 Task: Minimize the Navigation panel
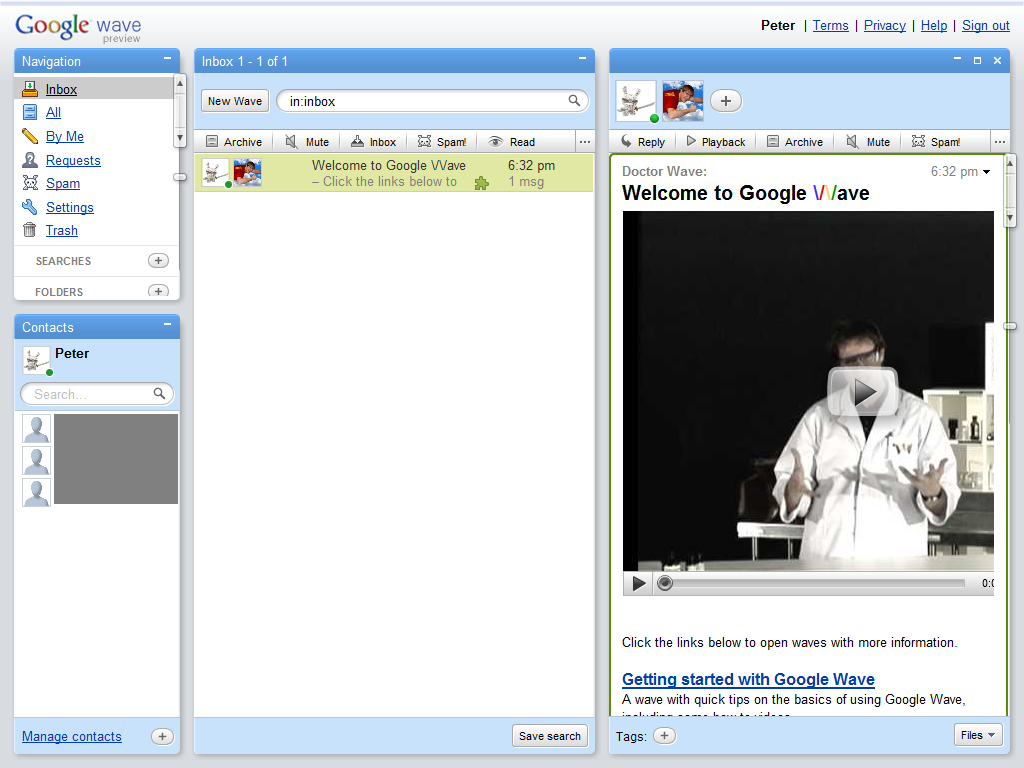tap(167, 59)
